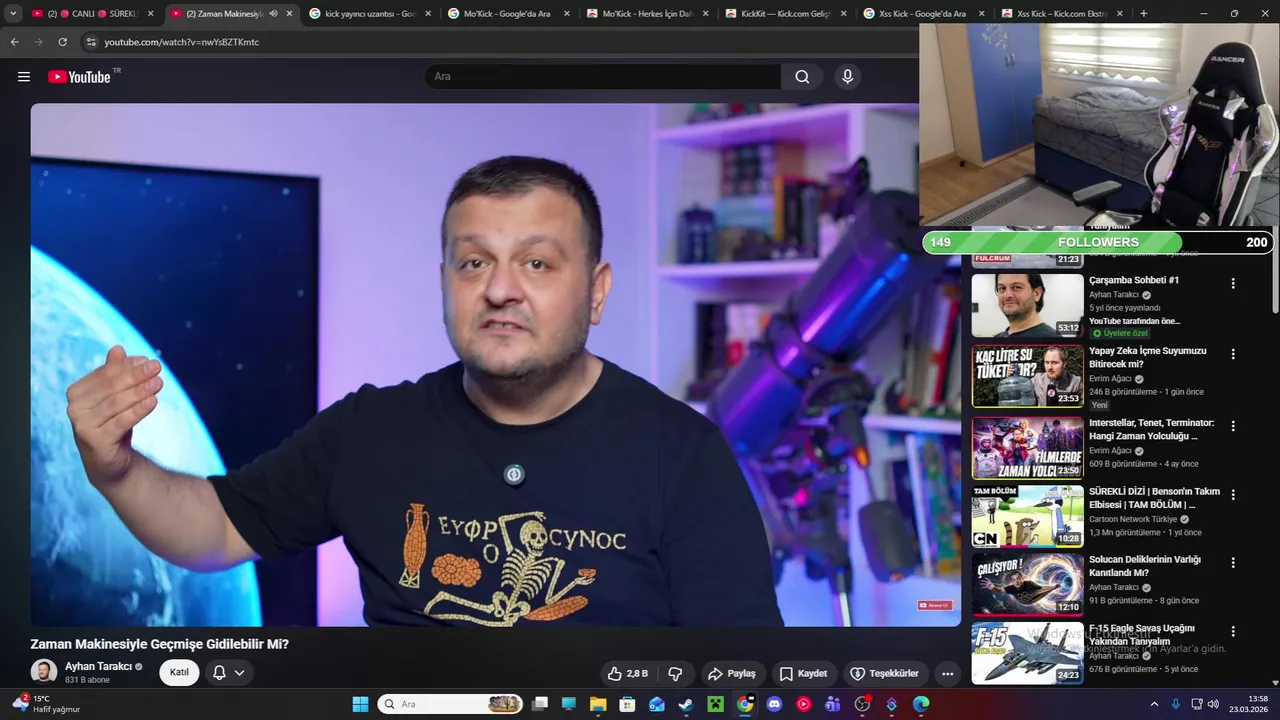The height and width of the screenshot is (720, 1280).
Task: Open options for F-15 Eagle Savaş Uçağını video
Action: [1233, 632]
